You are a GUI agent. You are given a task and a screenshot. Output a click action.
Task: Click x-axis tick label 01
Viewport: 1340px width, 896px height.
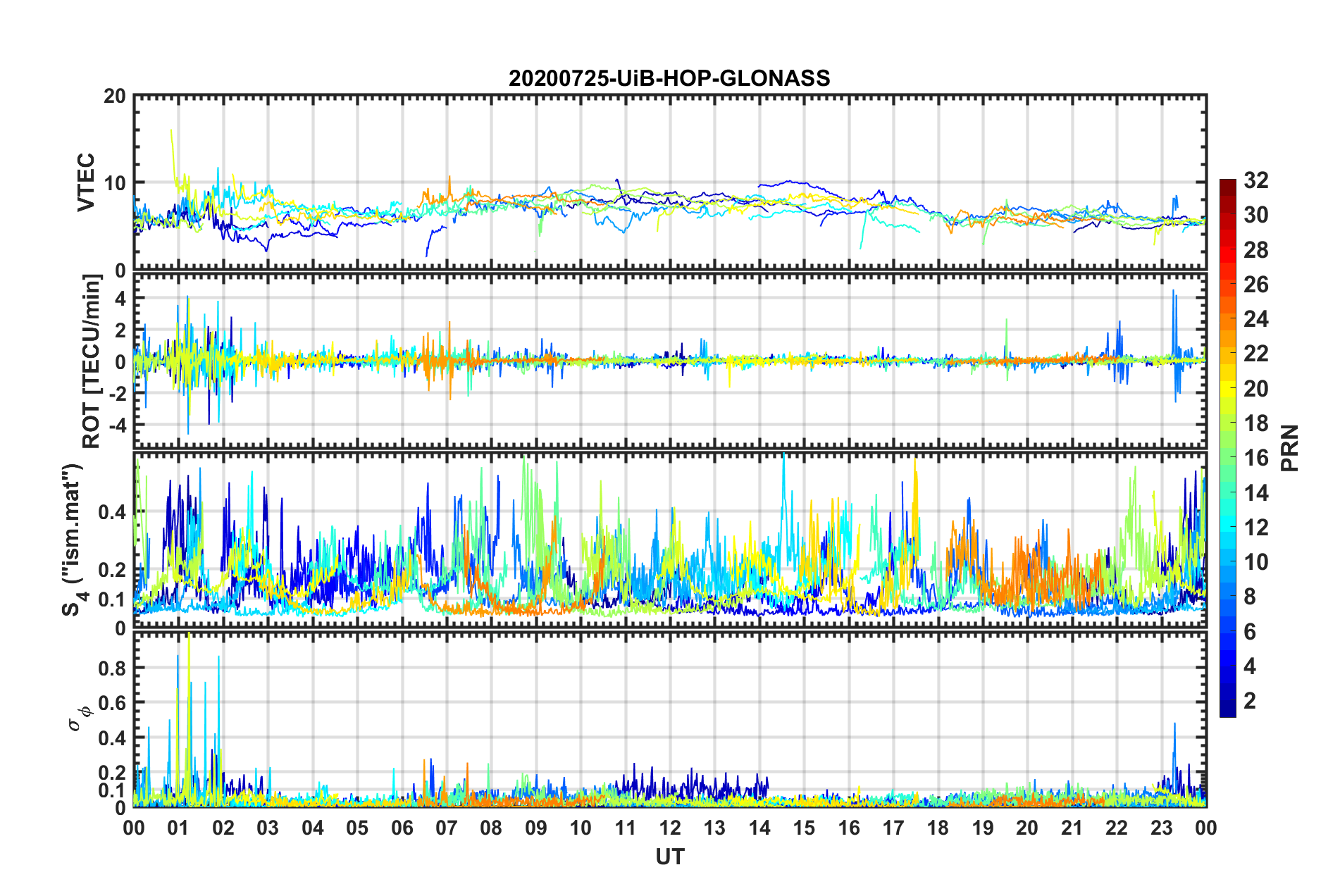pyautogui.click(x=178, y=828)
